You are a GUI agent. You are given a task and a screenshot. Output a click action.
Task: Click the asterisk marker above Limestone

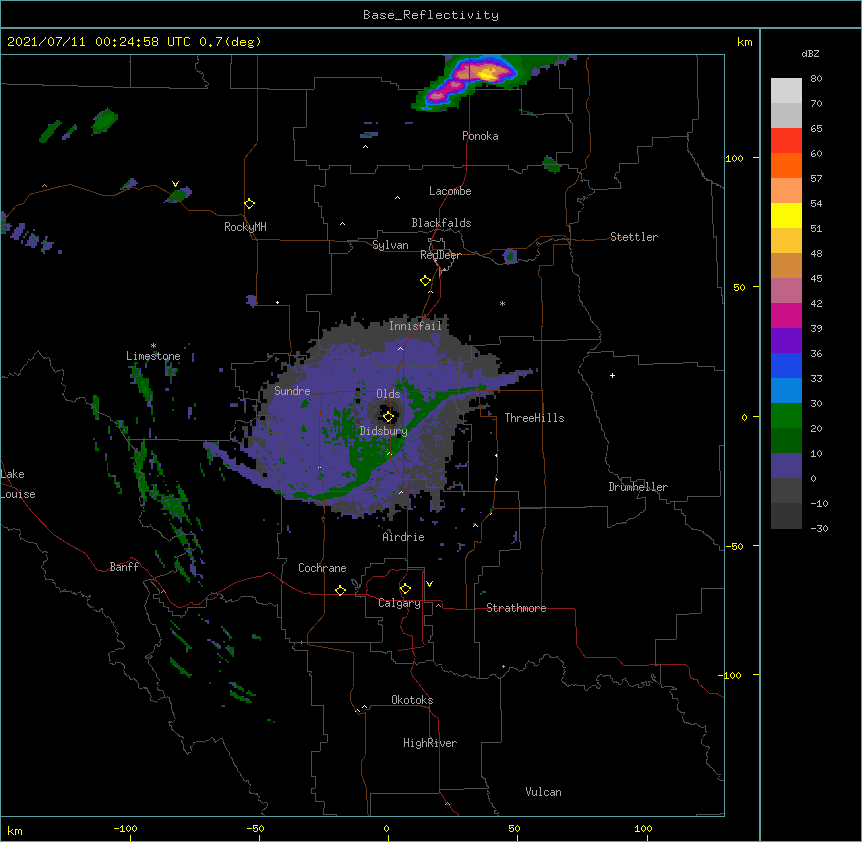(153, 346)
